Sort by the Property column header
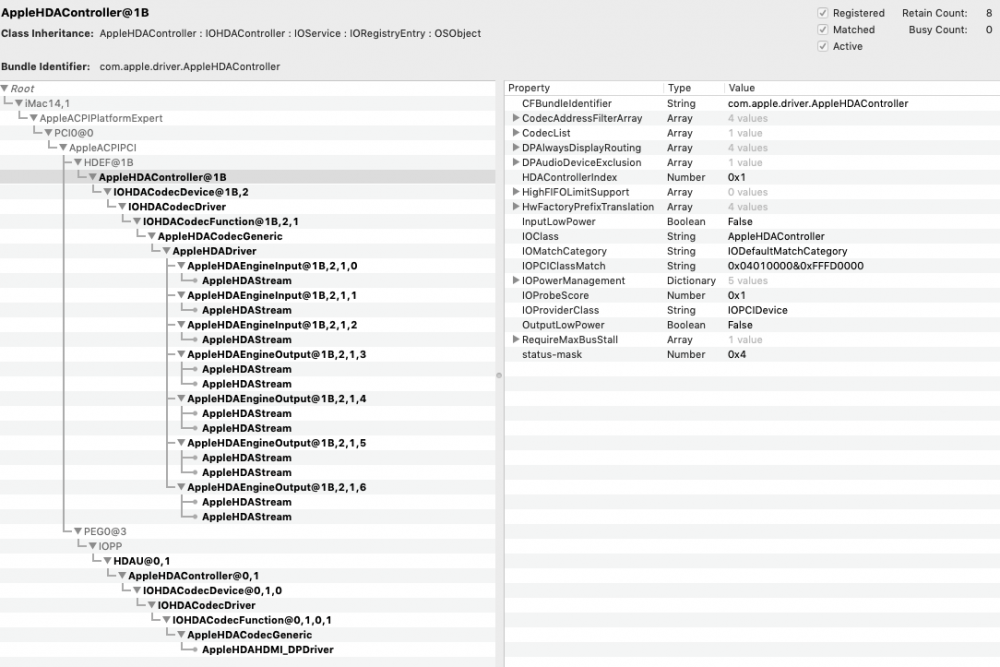The width and height of the screenshot is (1000, 667). [584, 88]
